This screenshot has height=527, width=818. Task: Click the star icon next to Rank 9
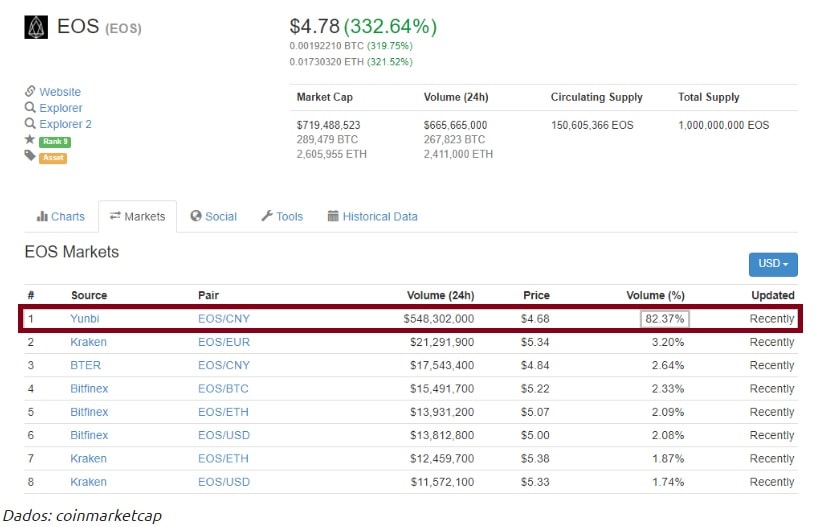30,141
